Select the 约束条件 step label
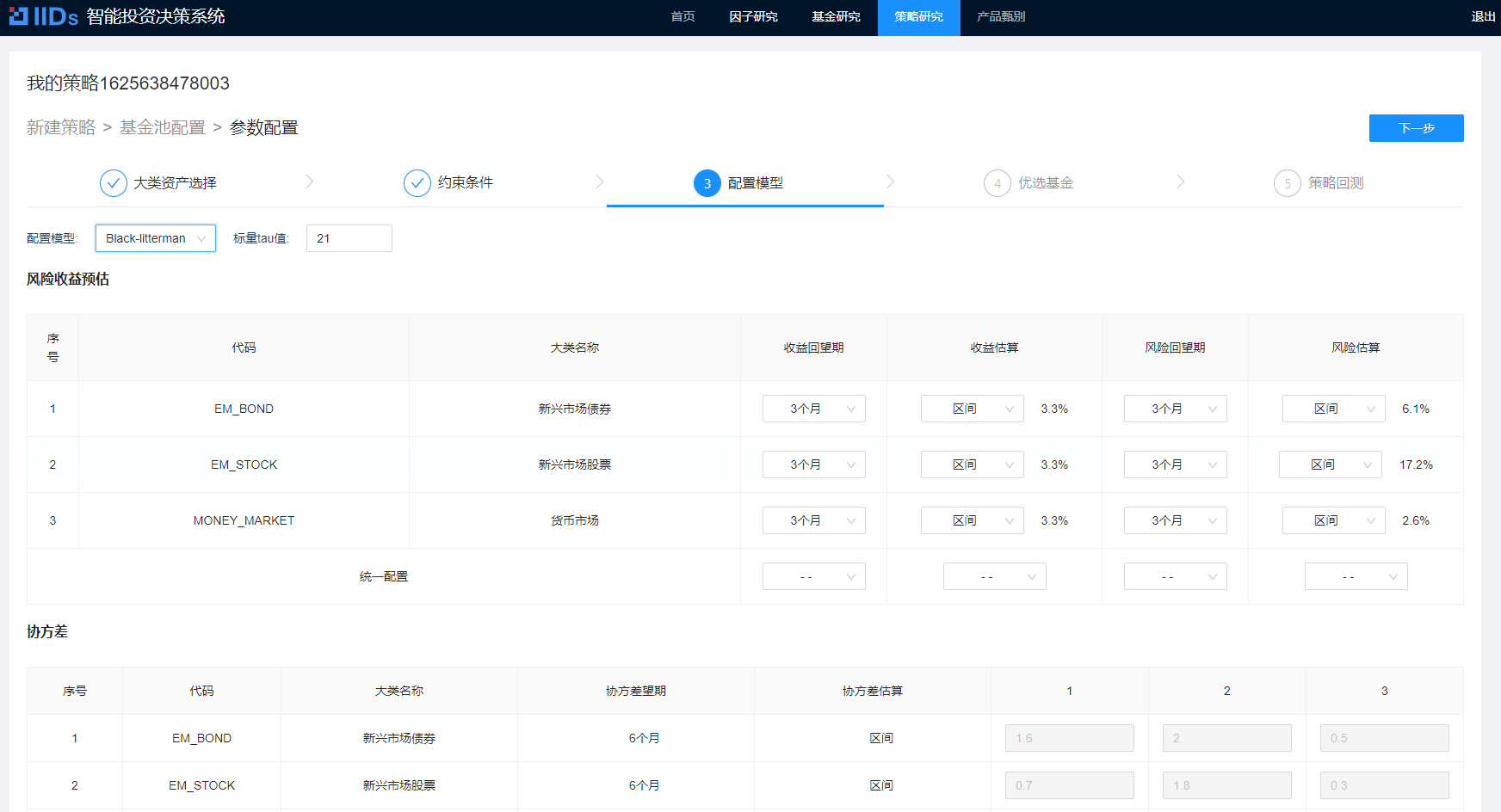Viewport: 1501px width, 812px height. 466,183
